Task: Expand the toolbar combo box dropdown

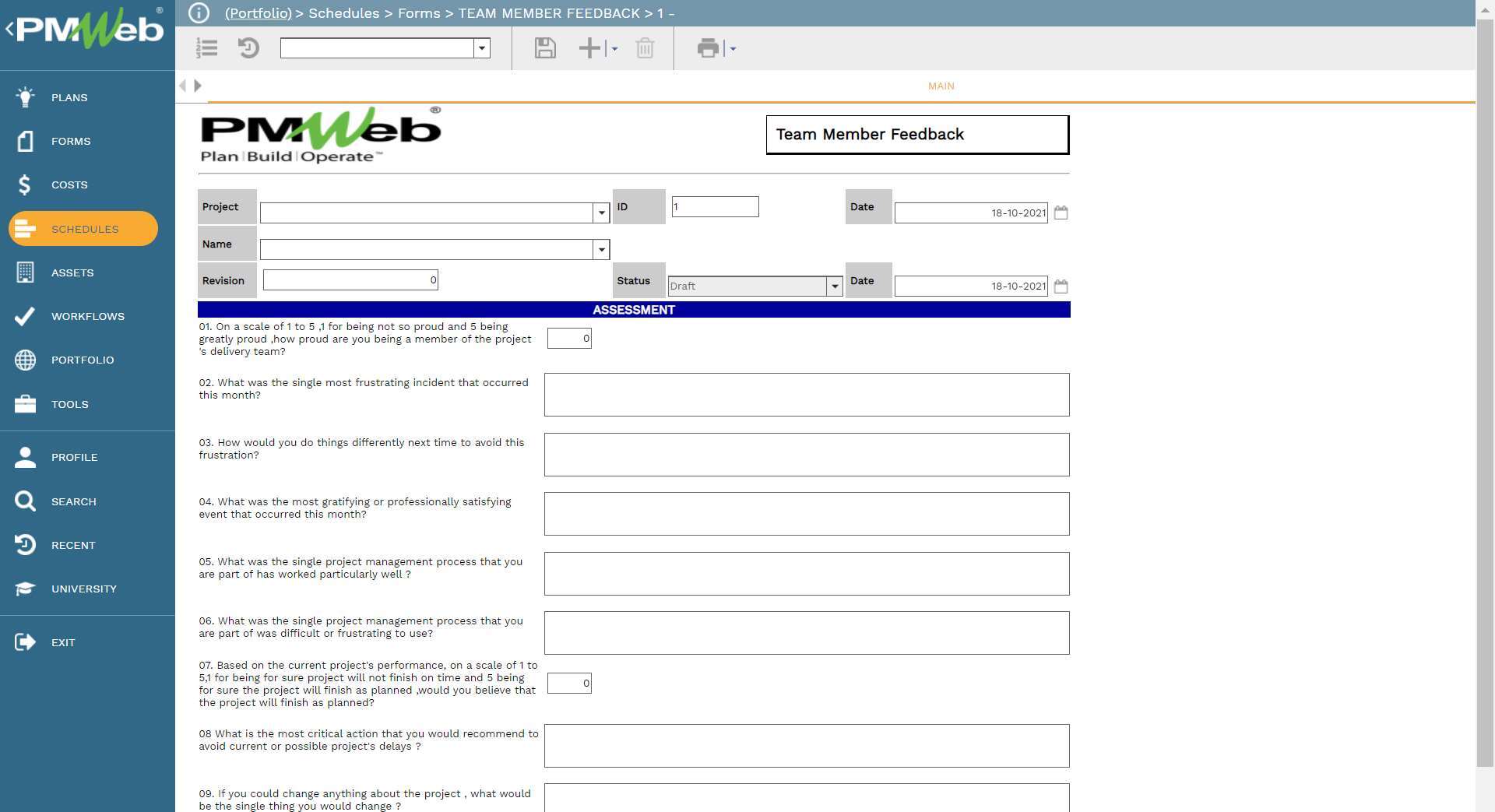Action: pyautogui.click(x=482, y=48)
